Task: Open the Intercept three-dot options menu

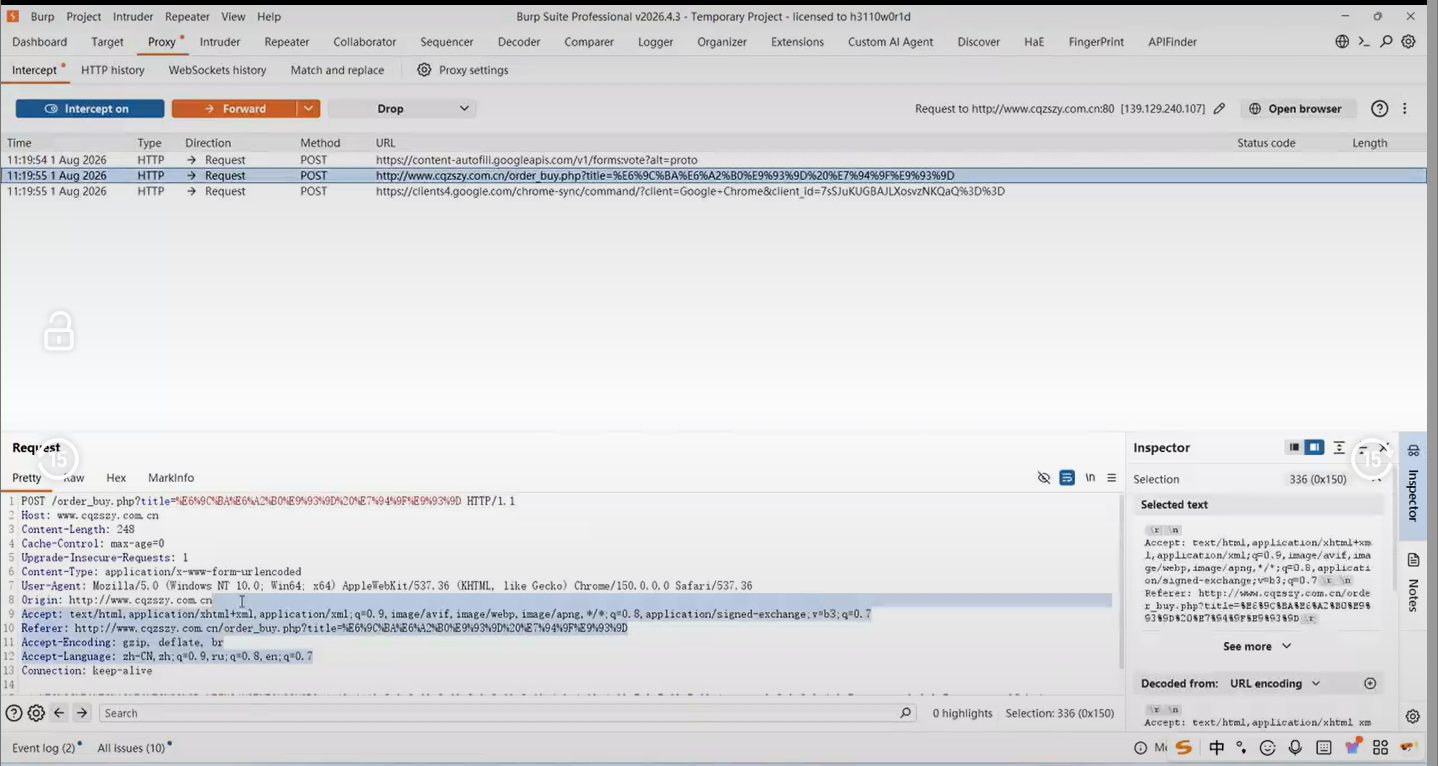Action: [x=1405, y=109]
